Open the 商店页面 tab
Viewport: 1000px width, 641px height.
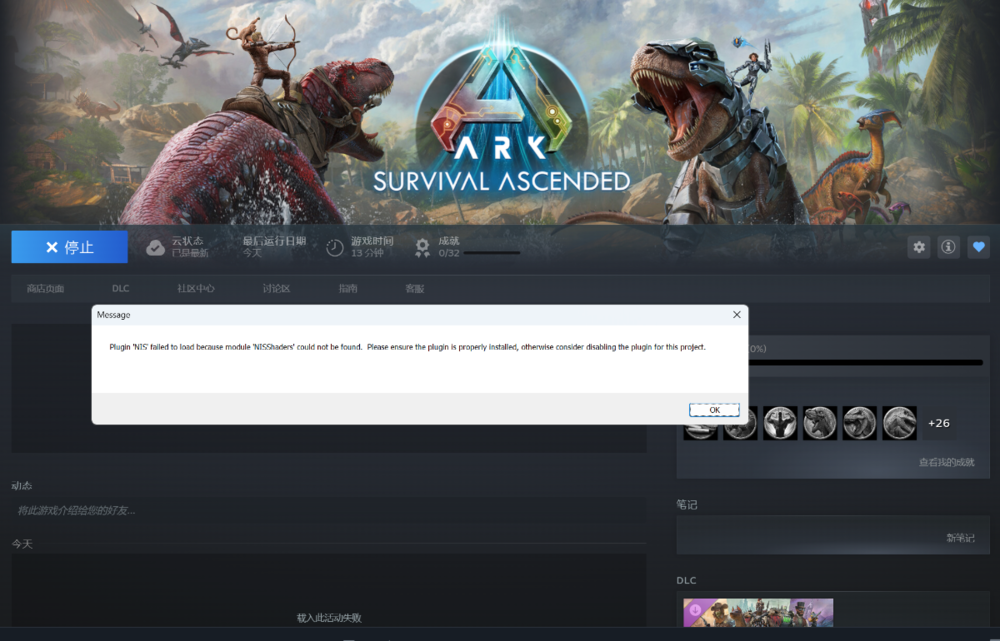coord(45,289)
